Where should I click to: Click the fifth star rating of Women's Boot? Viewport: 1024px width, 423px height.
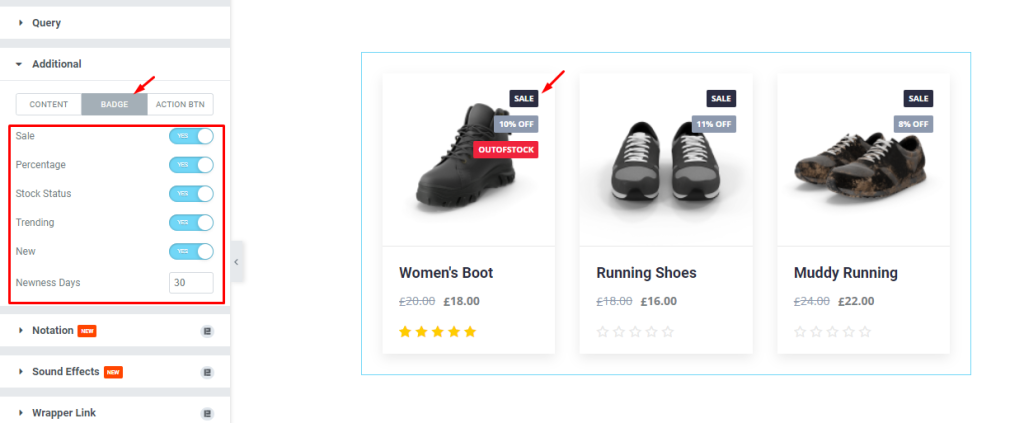(x=470, y=332)
